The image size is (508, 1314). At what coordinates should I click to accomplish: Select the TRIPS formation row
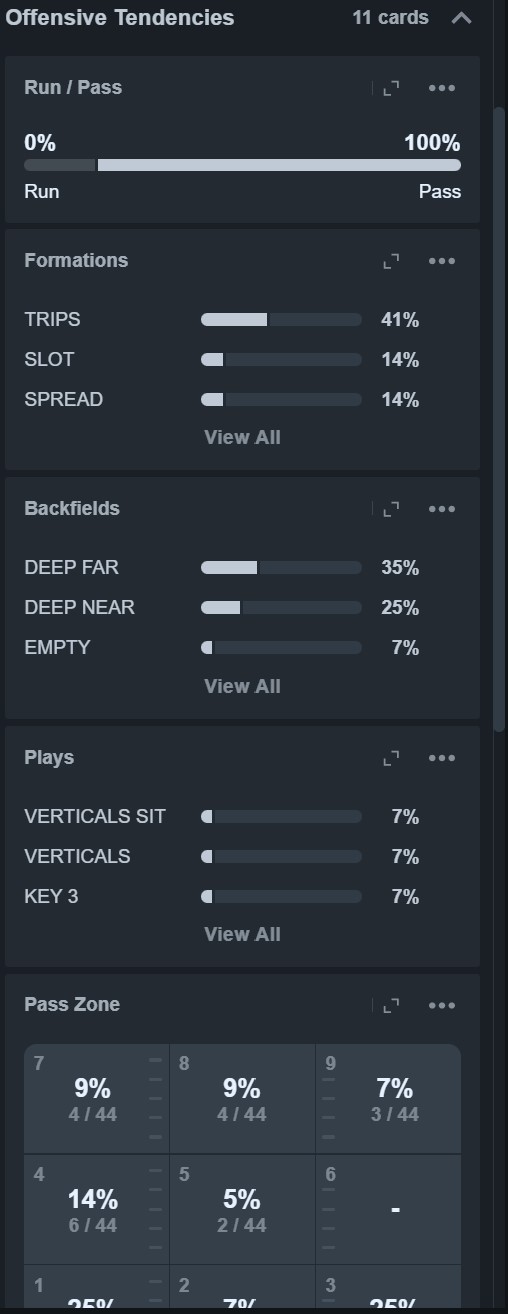coord(222,320)
